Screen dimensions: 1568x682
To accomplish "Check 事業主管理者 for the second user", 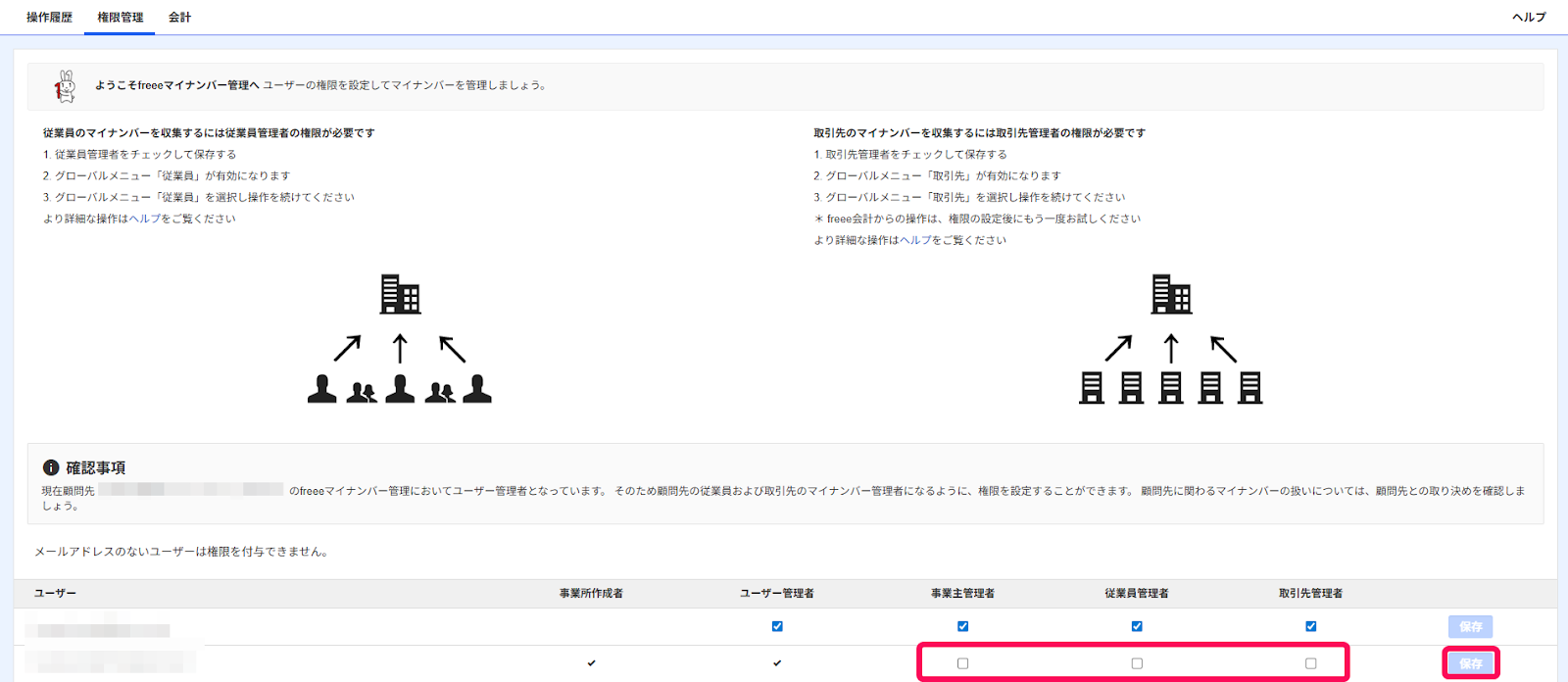I will pyautogui.click(x=962, y=663).
